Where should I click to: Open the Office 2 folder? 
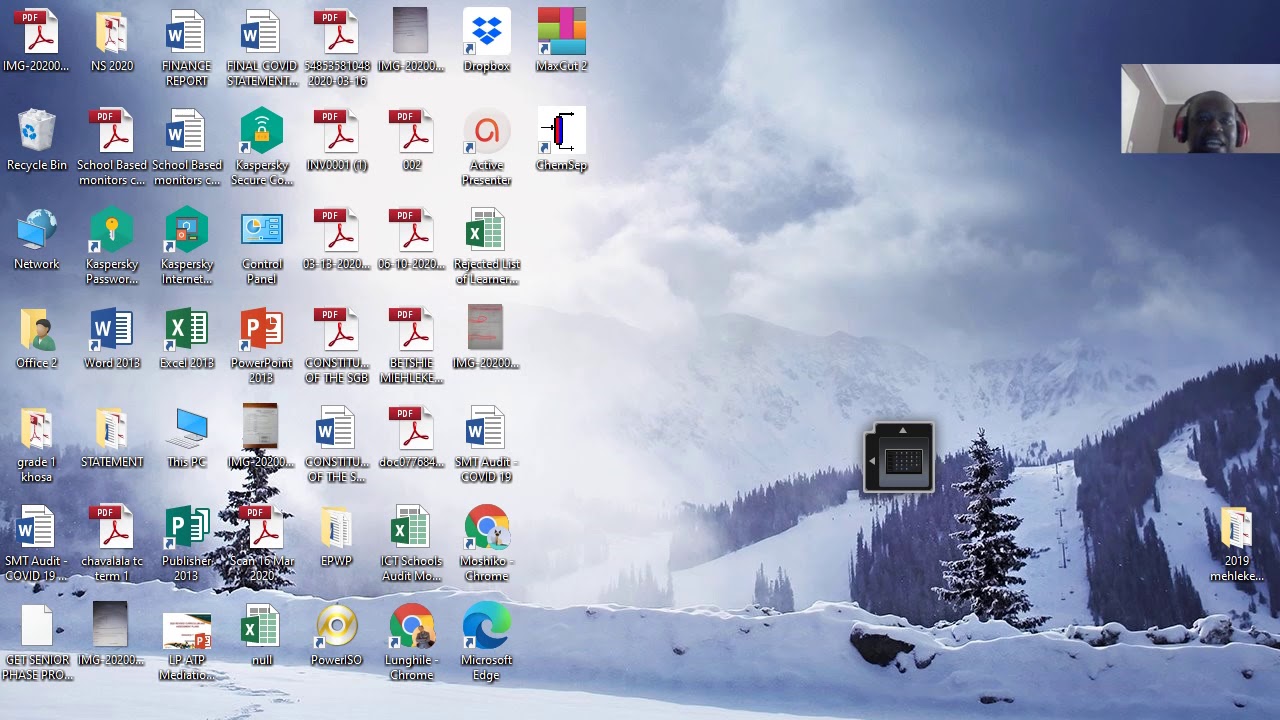pyautogui.click(x=37, y=338)
